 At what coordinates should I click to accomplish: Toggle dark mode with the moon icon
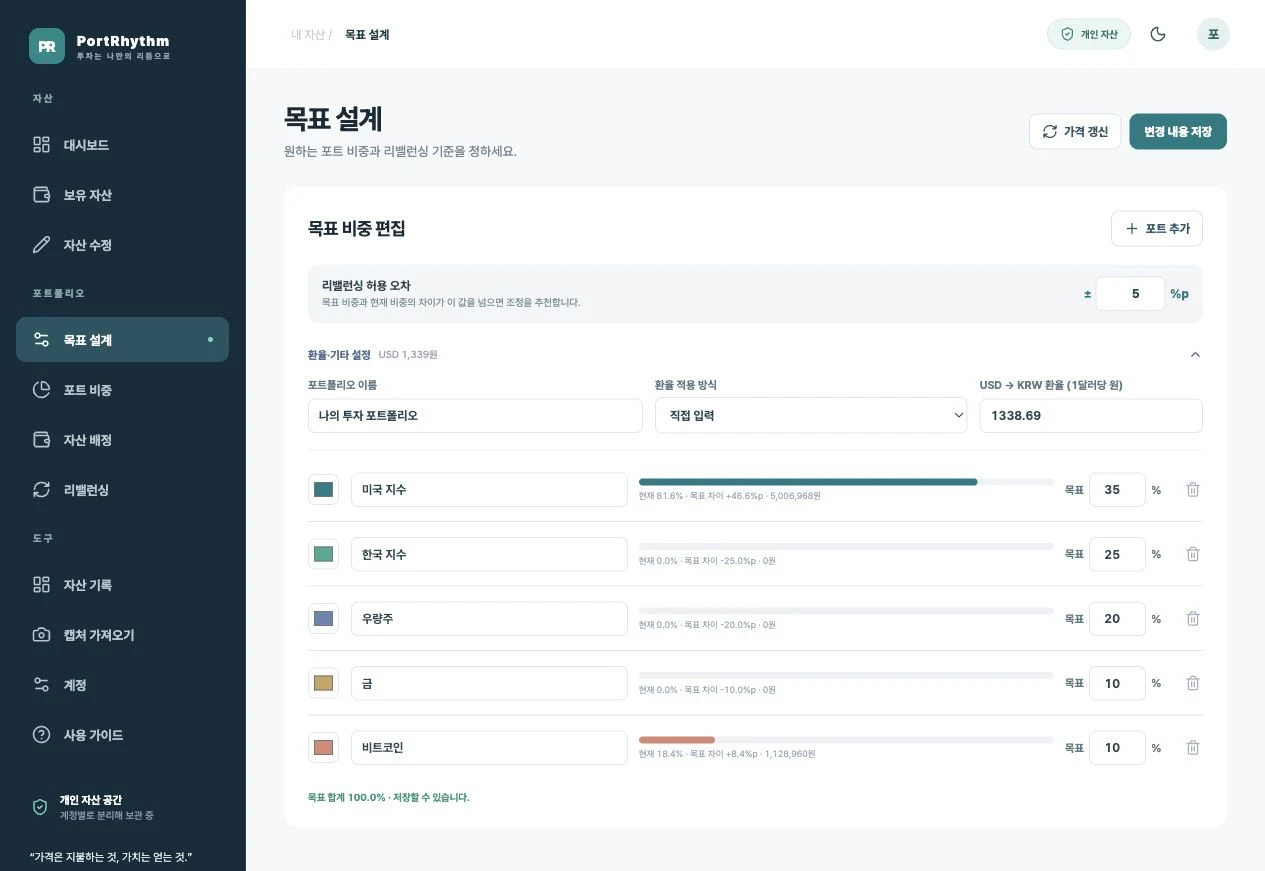click(x=1158, y=34)
